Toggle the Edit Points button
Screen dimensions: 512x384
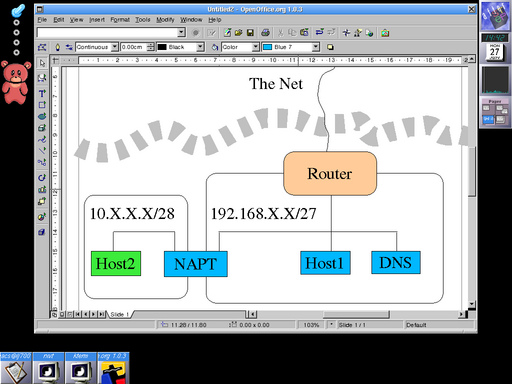click(x=42, y=47)
